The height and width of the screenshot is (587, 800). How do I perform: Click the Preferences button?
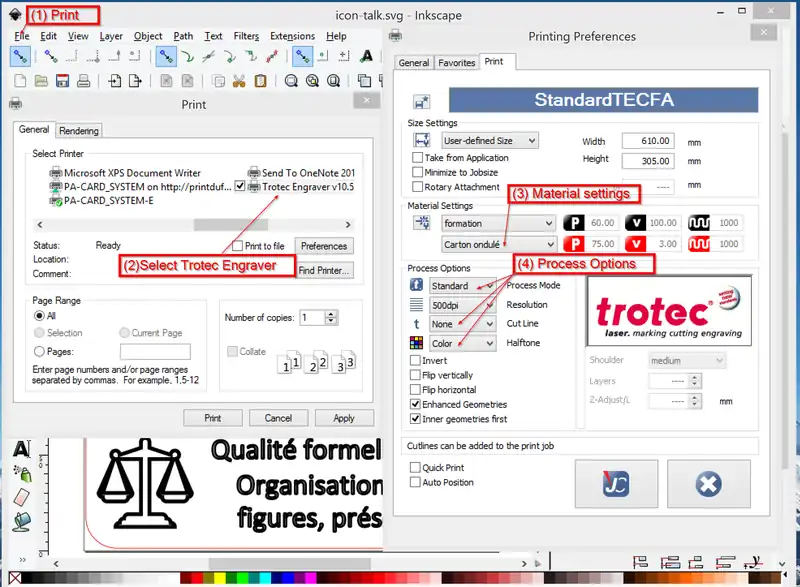click(324, 246)
